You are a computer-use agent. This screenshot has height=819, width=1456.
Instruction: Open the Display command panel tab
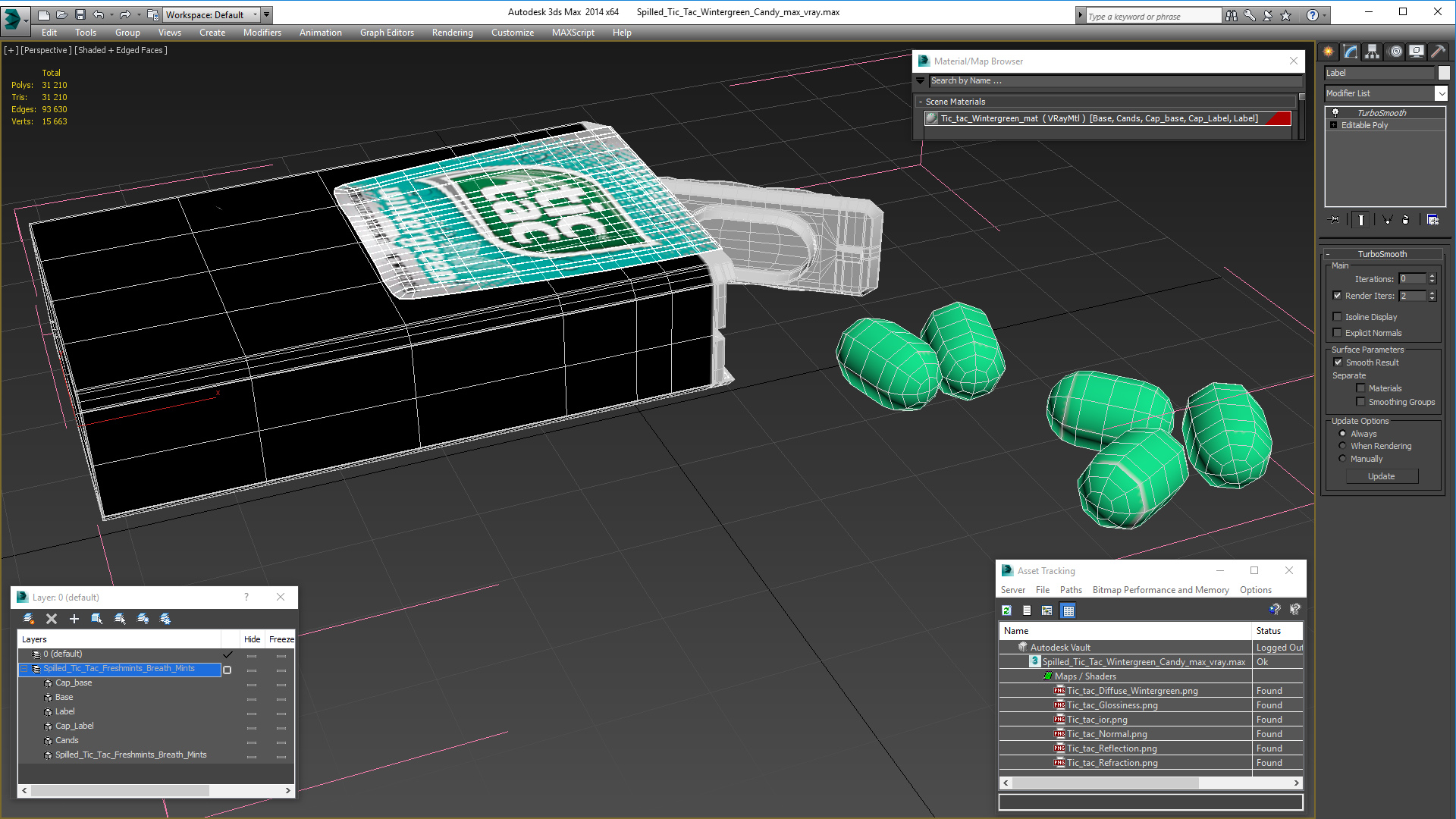coord(1417,52)
